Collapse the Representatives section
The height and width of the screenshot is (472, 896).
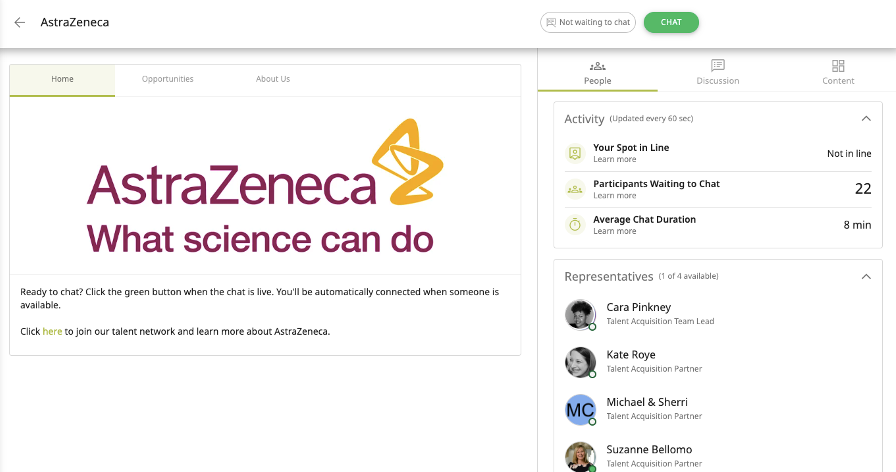click(866, 276)
